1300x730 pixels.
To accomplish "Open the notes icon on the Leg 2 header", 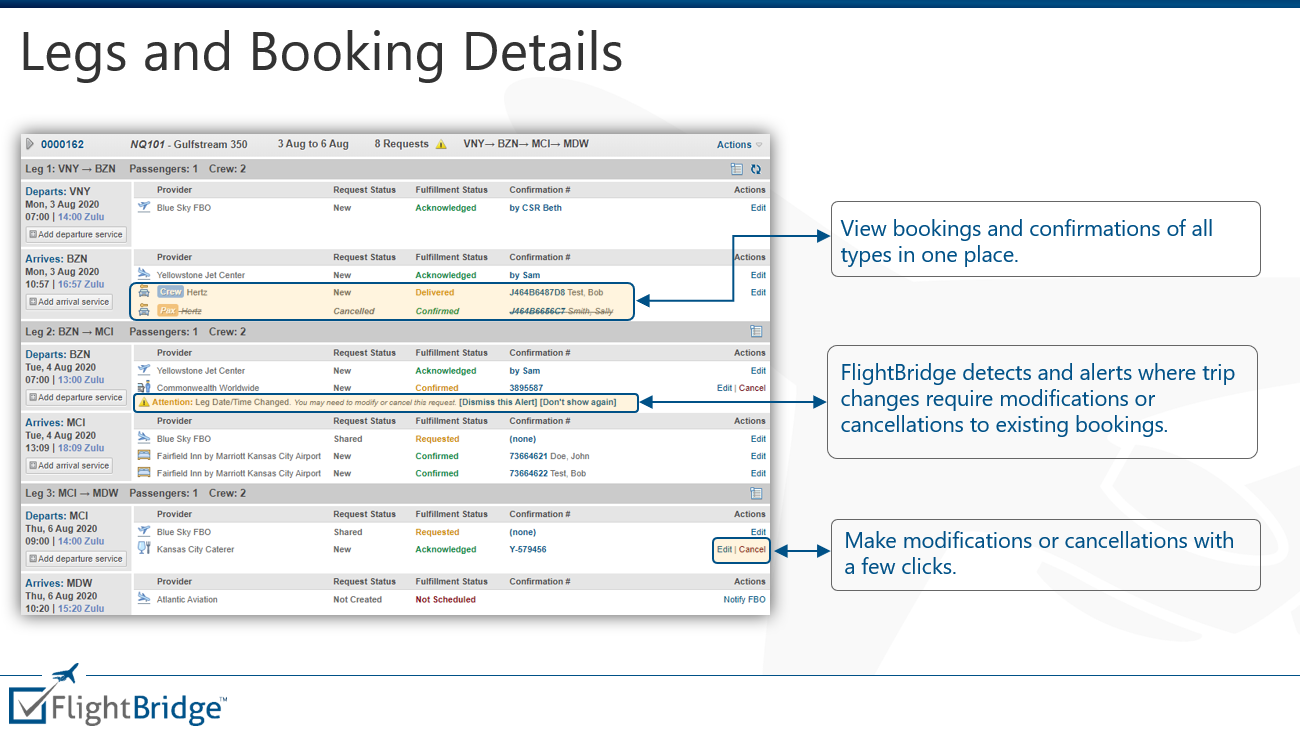I will point(757,331).
